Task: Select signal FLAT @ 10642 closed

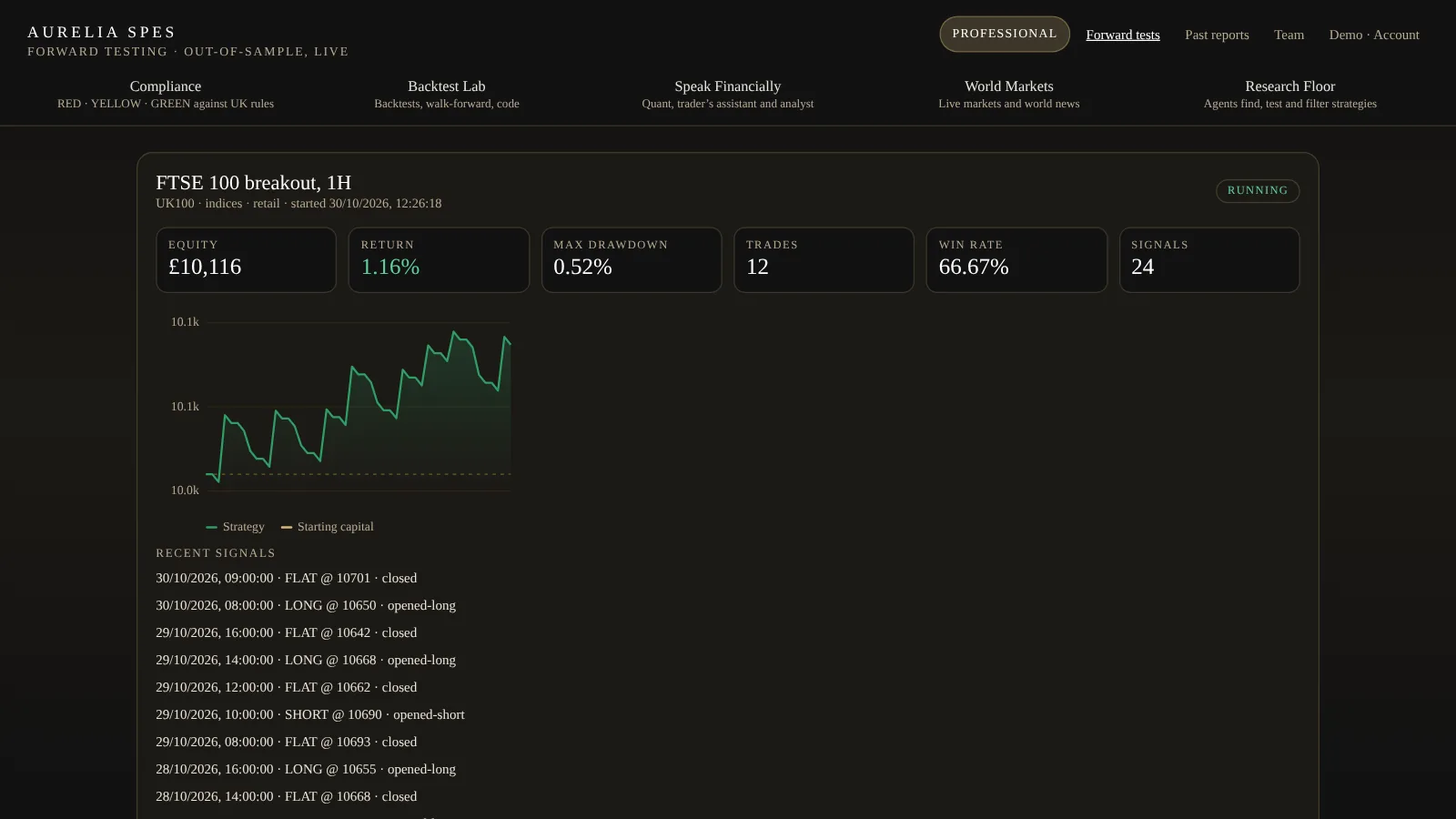Action: (x=287, y=632)
